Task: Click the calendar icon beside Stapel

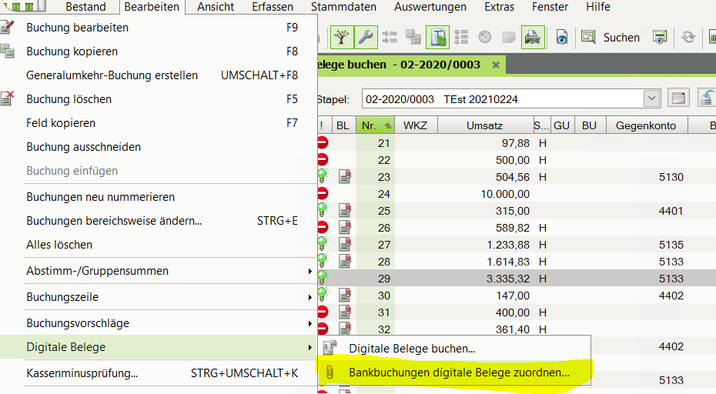Action: tap(679, 99)
